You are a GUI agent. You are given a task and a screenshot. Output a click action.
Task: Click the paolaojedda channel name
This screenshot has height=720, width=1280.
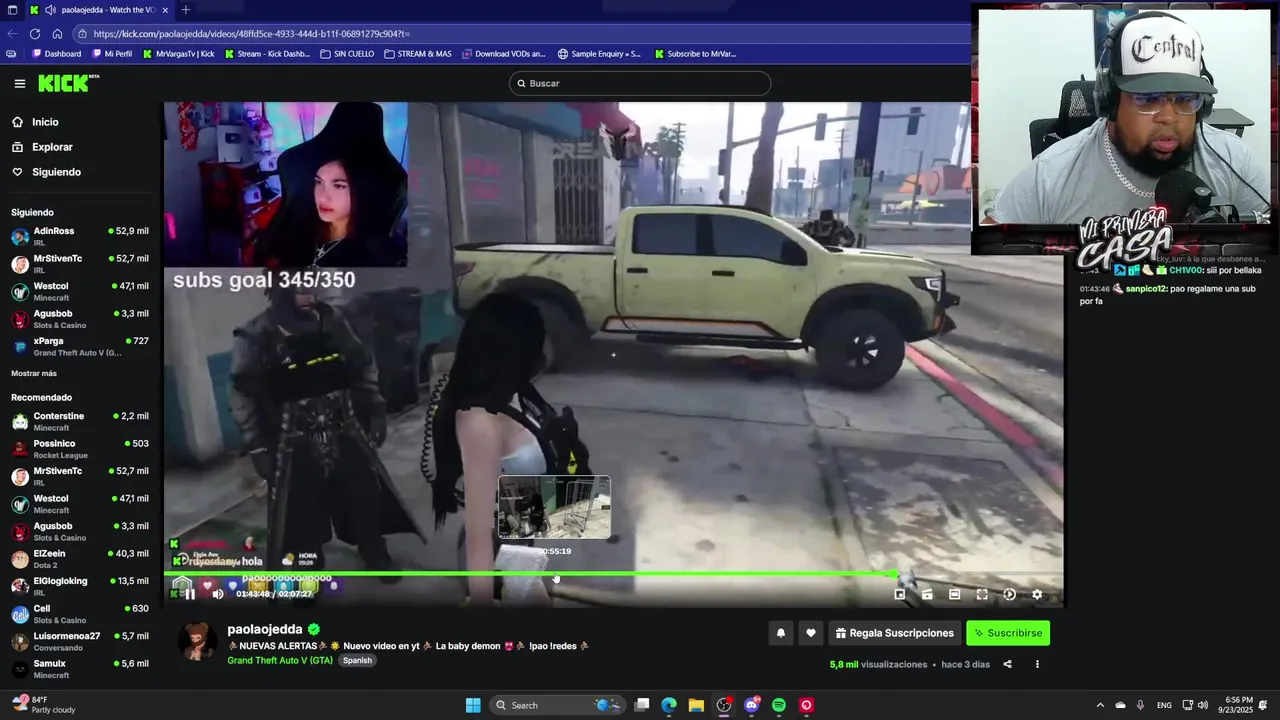coord(265,629)
